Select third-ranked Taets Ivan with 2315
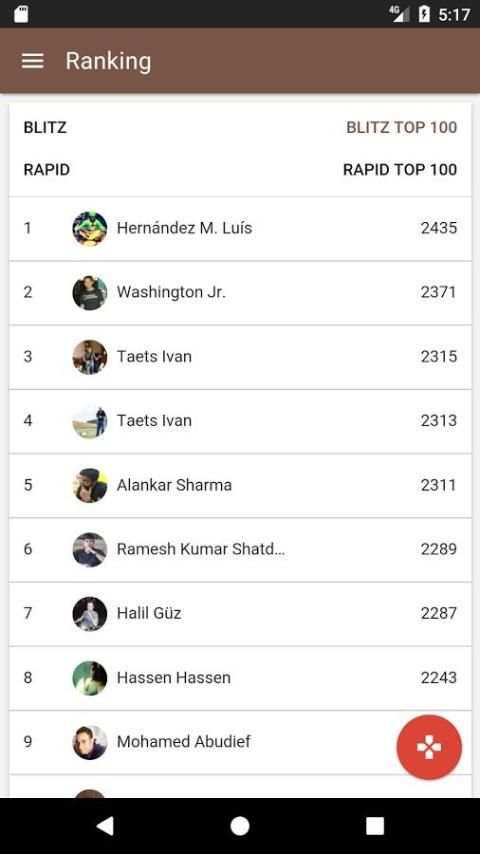Image resolution: width=480 pixels, height=854 pixels. click(240, 357)
